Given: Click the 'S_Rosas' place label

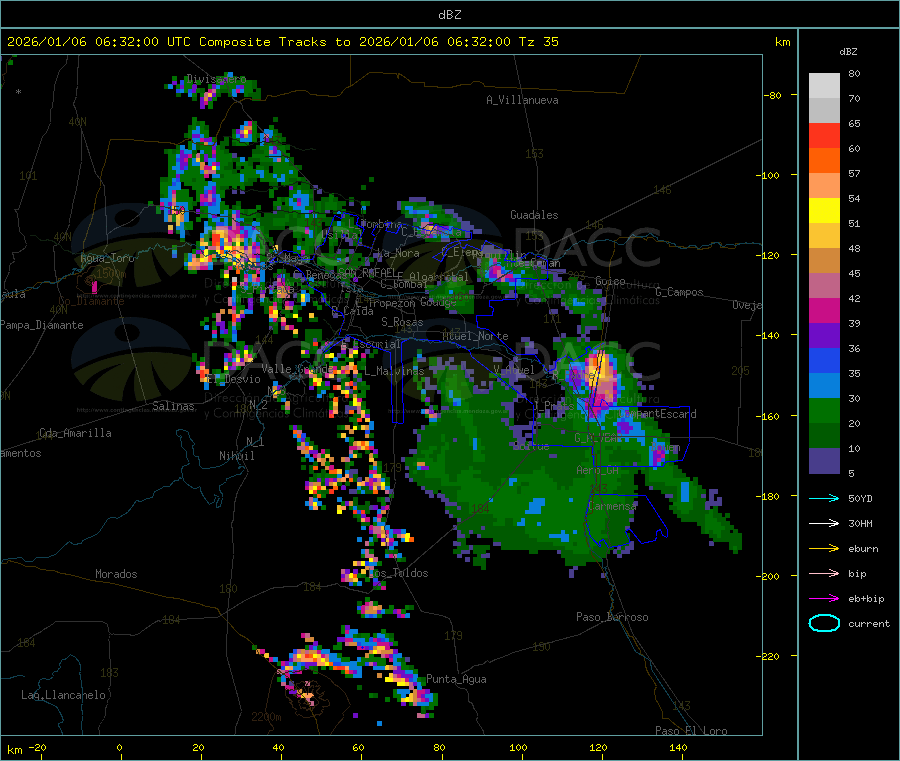Looking at the screenshot, I should pyautogui.click(x=402, y=323).
